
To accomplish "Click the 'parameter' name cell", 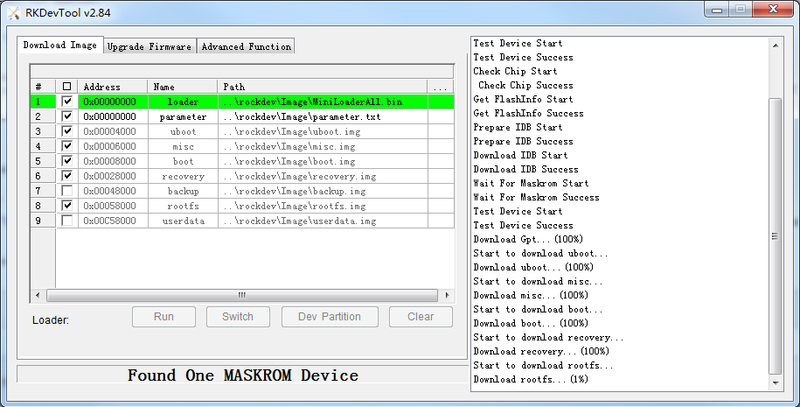I will click(x=183, y=116).
